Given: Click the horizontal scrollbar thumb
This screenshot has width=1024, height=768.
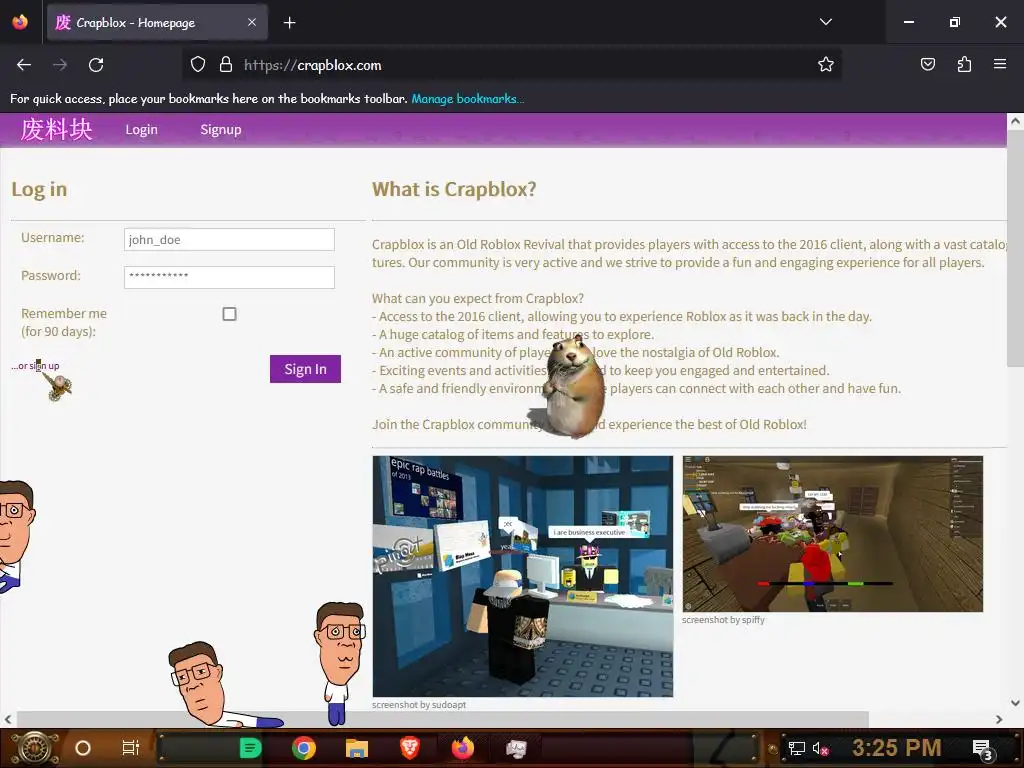Looking at the screenshot, I should [443, 719].
